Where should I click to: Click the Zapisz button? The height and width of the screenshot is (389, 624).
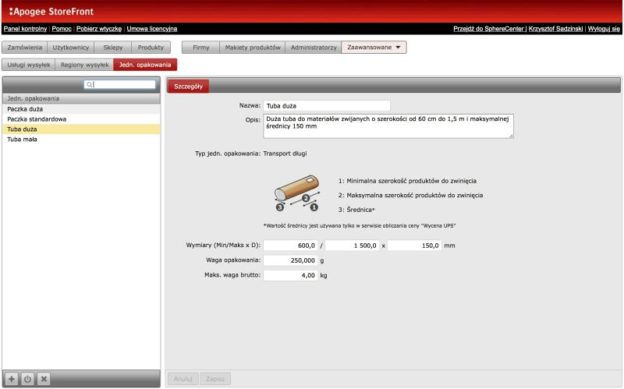tap(215, 379)
